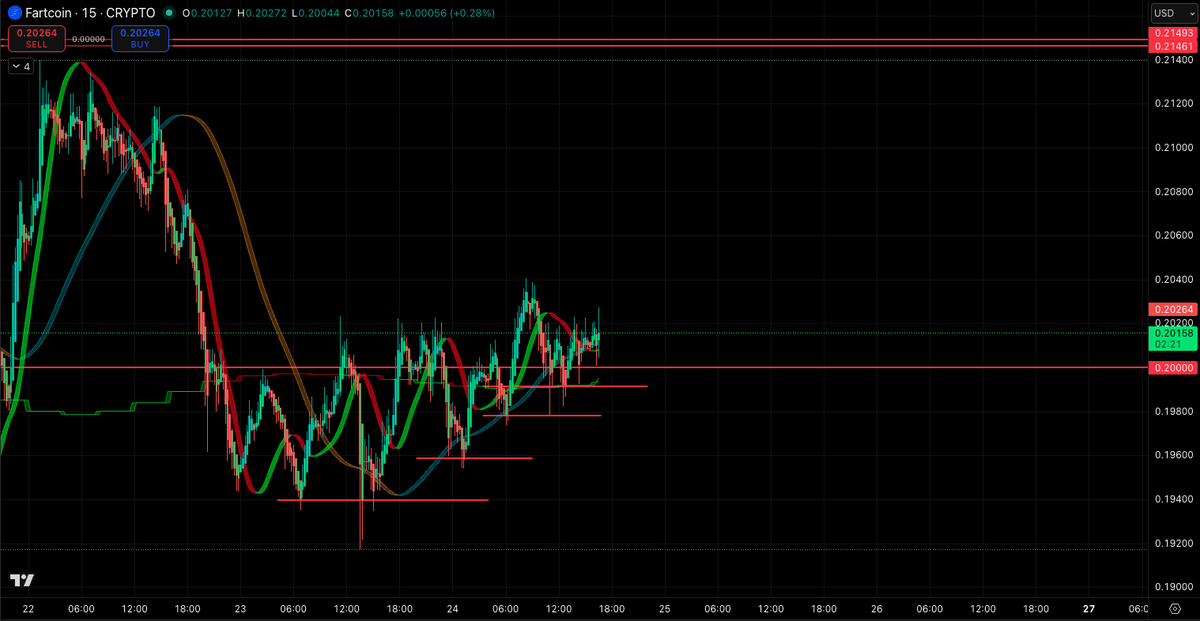Click the Fartcoin · 15 · CRYPTO title
Image resolution: width=1200 pixels, height=621 pixels.
(x=90, y=13)
